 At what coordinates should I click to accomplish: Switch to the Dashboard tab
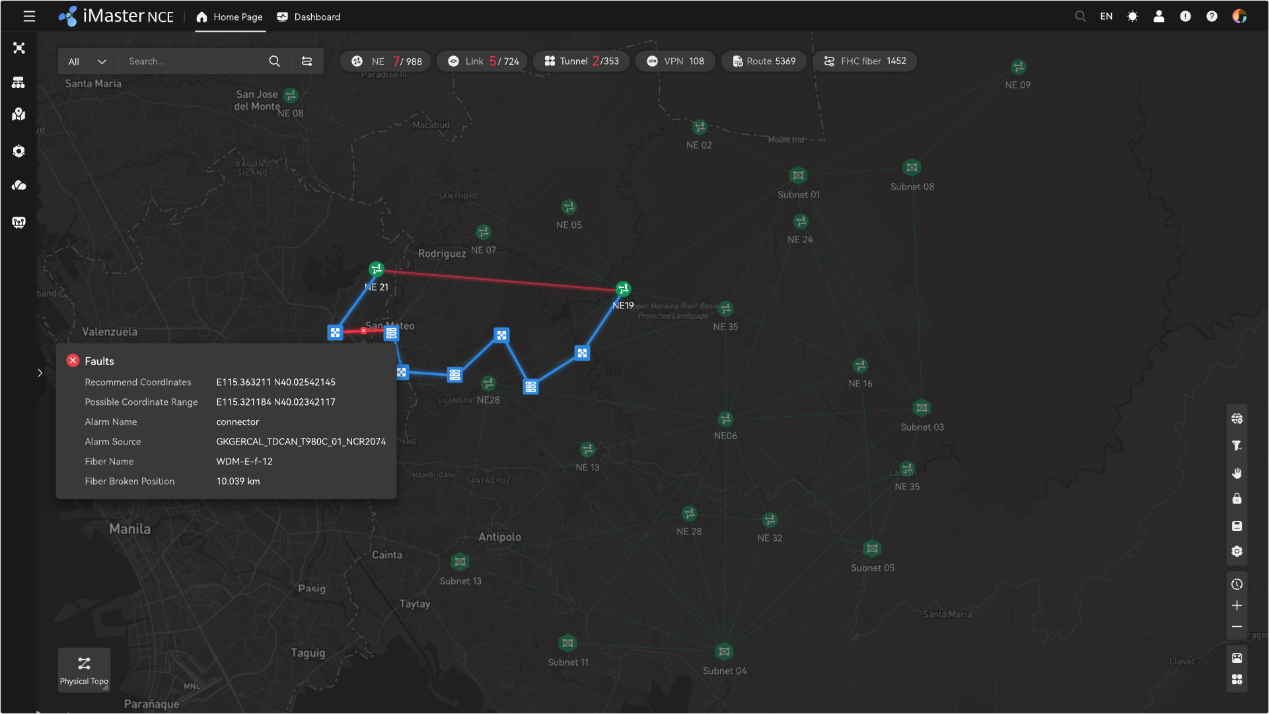[309, 17]
